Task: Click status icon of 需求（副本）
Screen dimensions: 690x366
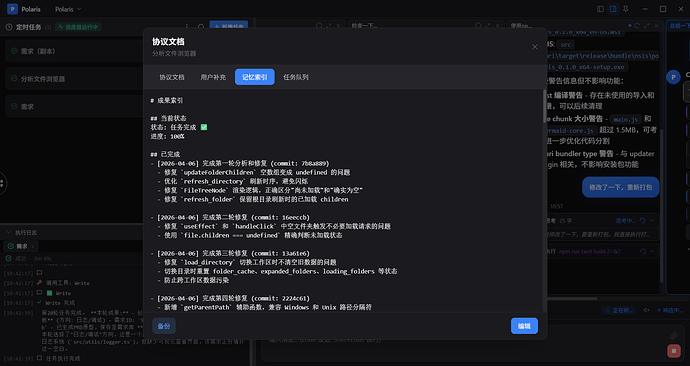Action: (14, 51)
